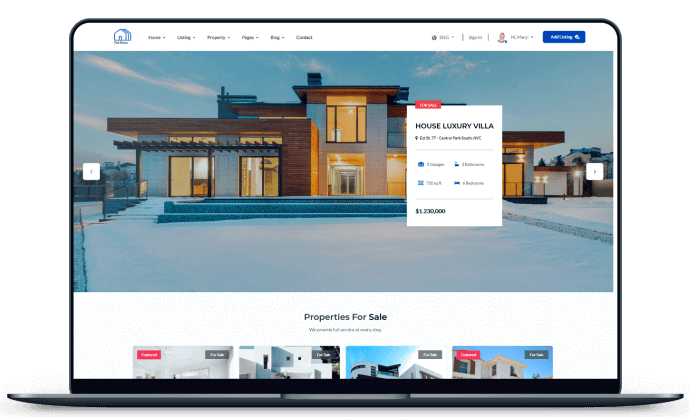Open the Blog menu item
Image resolution: width=689 pixels, height=417 pixels.
(x=276, y=37)
